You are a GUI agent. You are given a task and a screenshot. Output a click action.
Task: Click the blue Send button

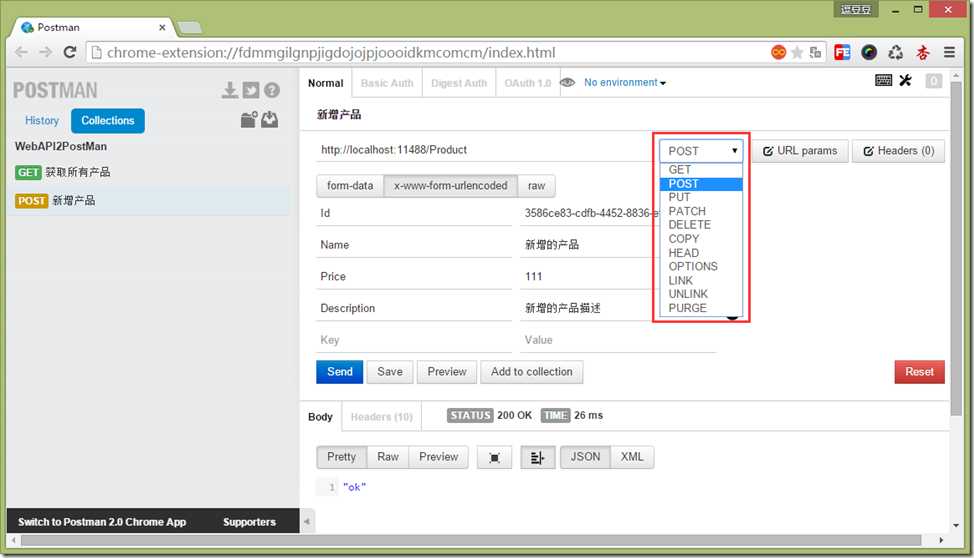pyautogui.click(x=340, y=372)
